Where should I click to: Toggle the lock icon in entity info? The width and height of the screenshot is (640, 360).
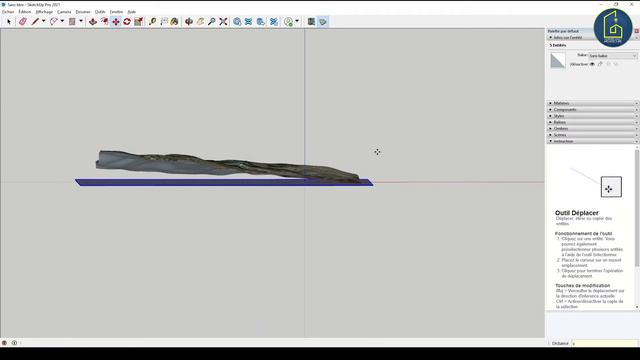[x=600, y=64]
